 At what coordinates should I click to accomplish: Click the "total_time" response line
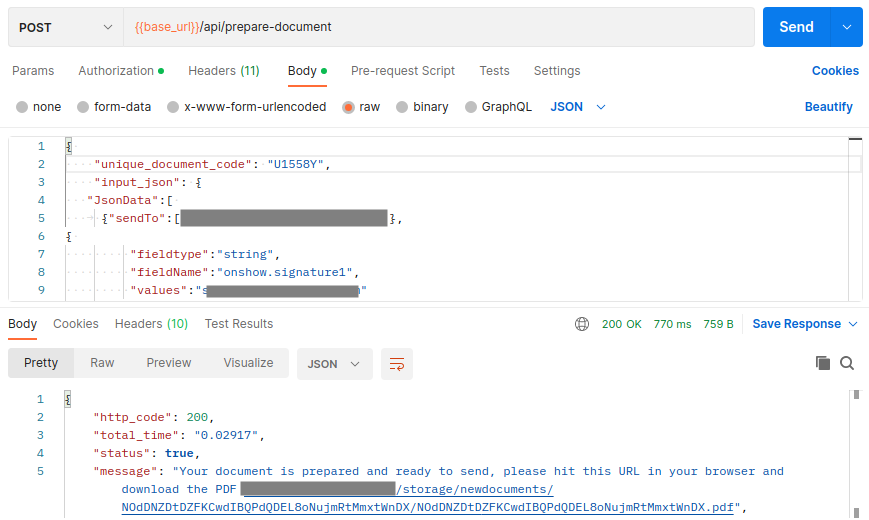click(x=179, y=435)
